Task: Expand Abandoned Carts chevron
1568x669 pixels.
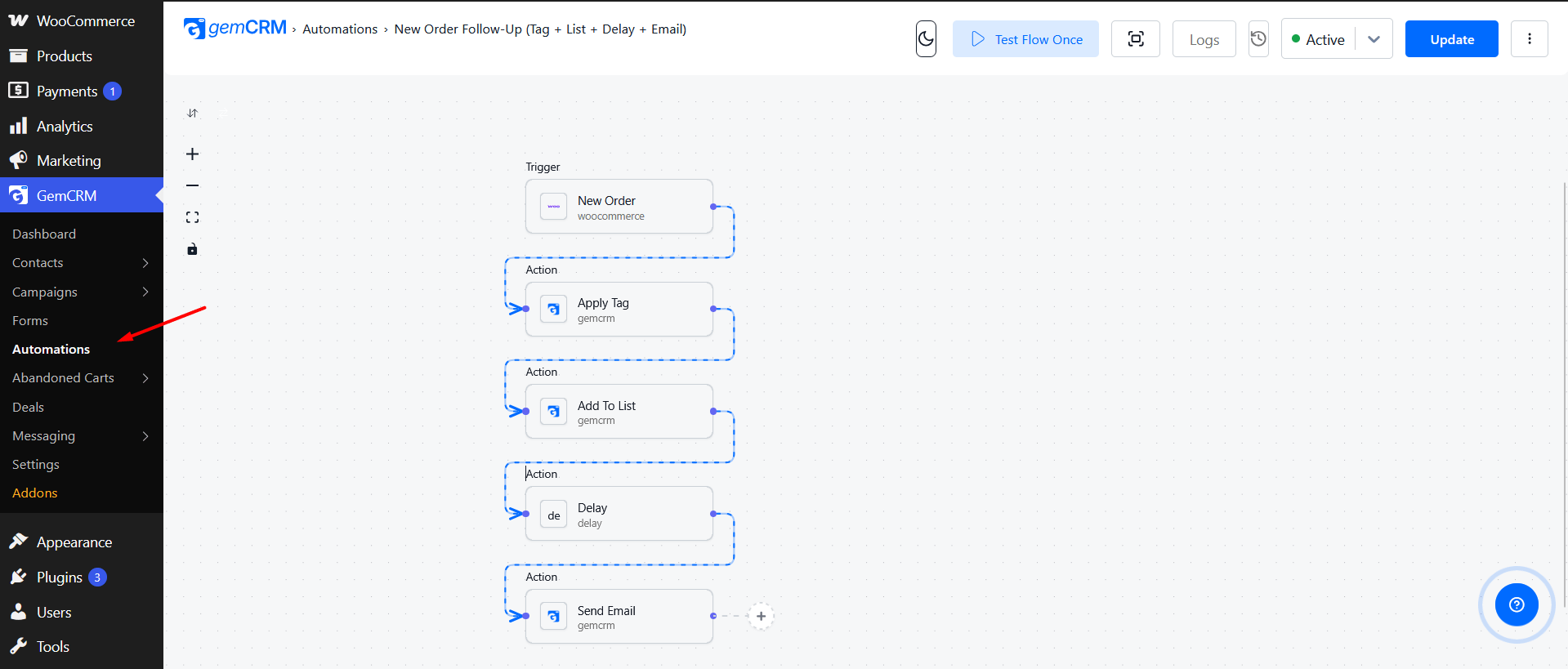Action: pyautogui.click(x=145, y=378)
